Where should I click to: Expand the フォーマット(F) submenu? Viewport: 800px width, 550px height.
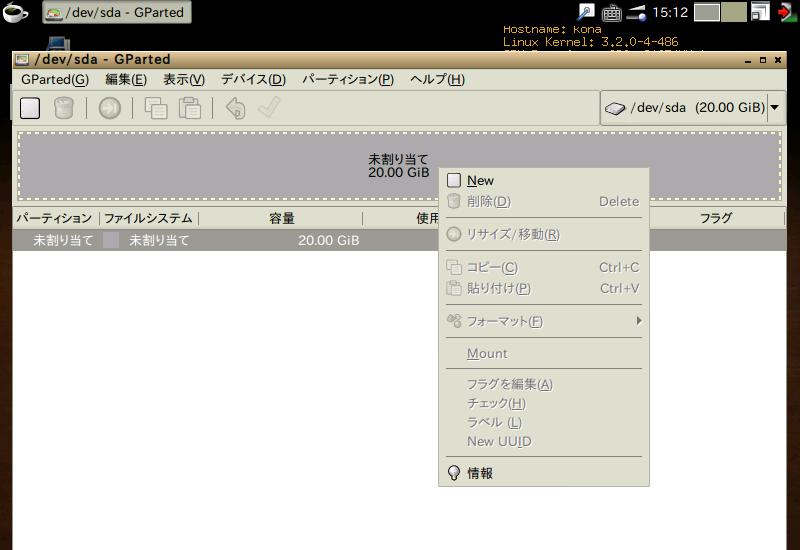click(544, 321)
